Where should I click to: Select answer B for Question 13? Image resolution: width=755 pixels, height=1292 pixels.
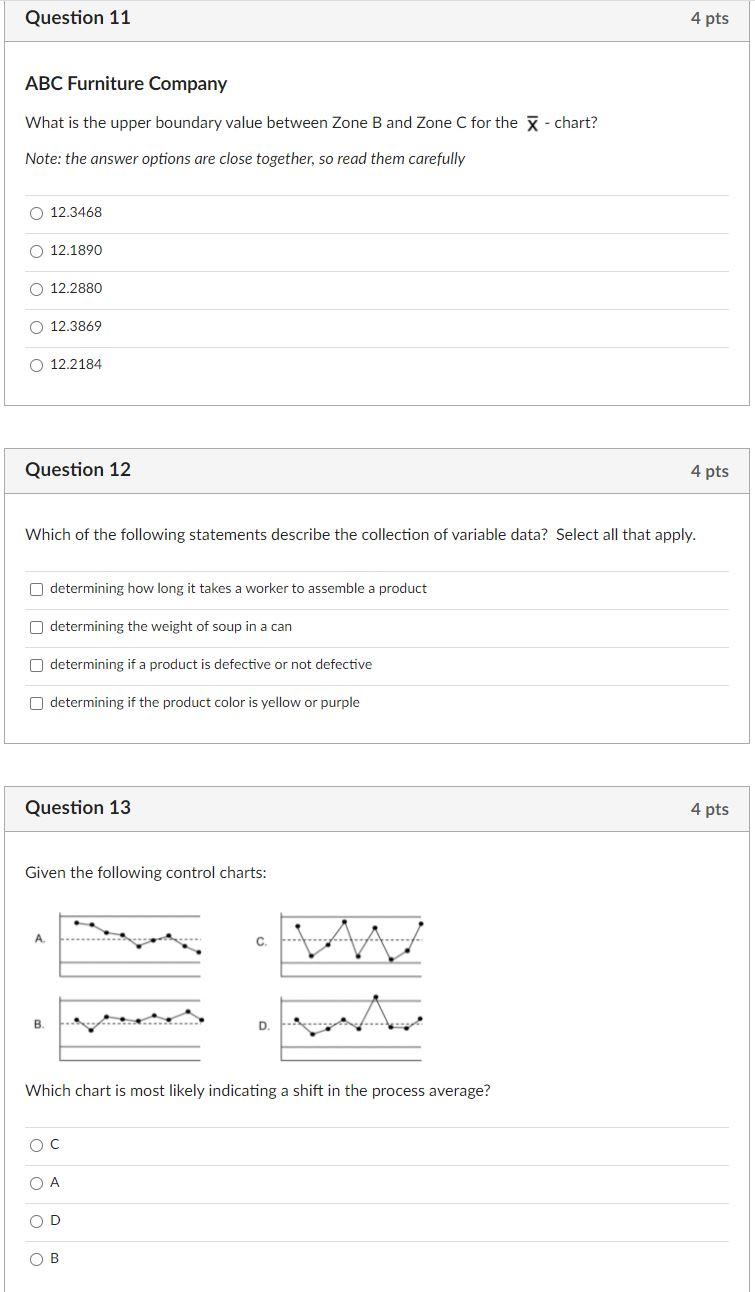[36, 1259]
